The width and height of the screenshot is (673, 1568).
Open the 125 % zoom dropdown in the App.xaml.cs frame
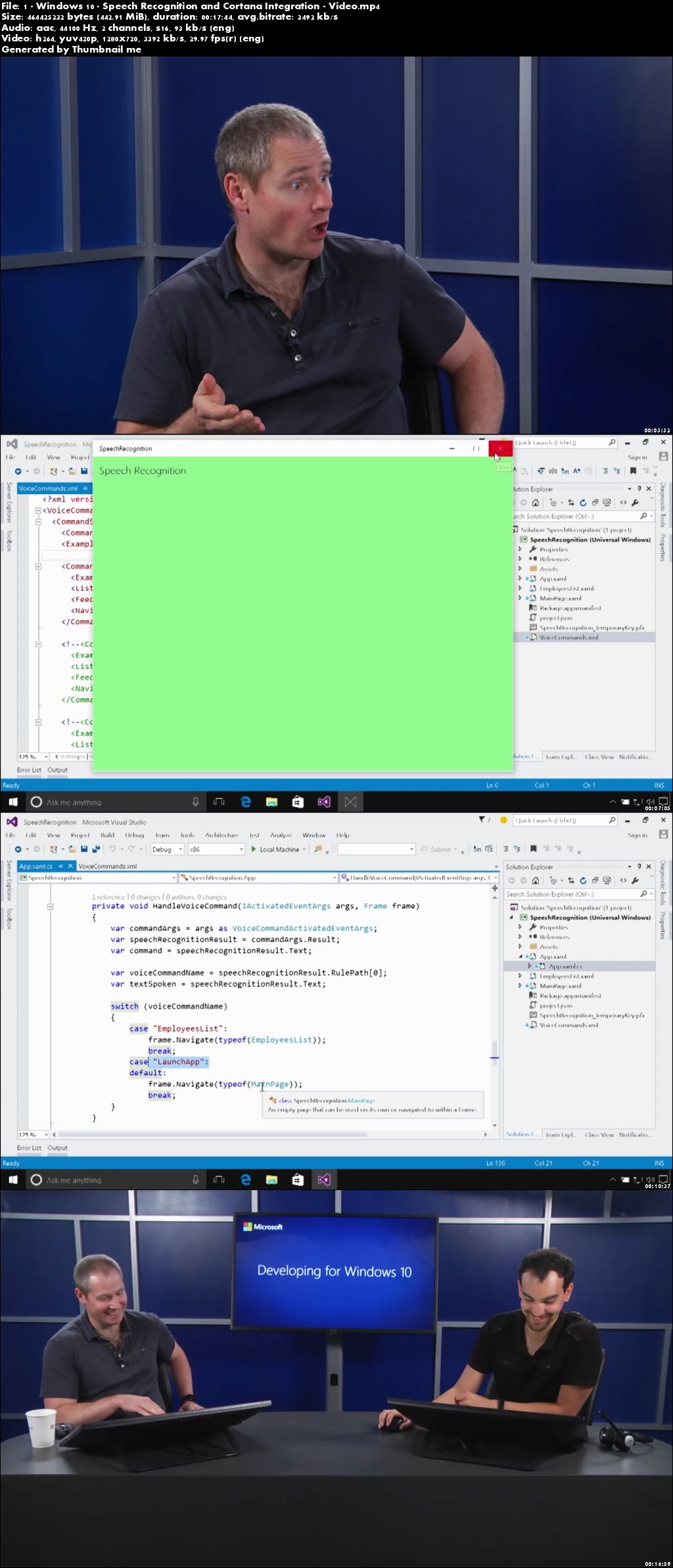tap(46, 1134)
